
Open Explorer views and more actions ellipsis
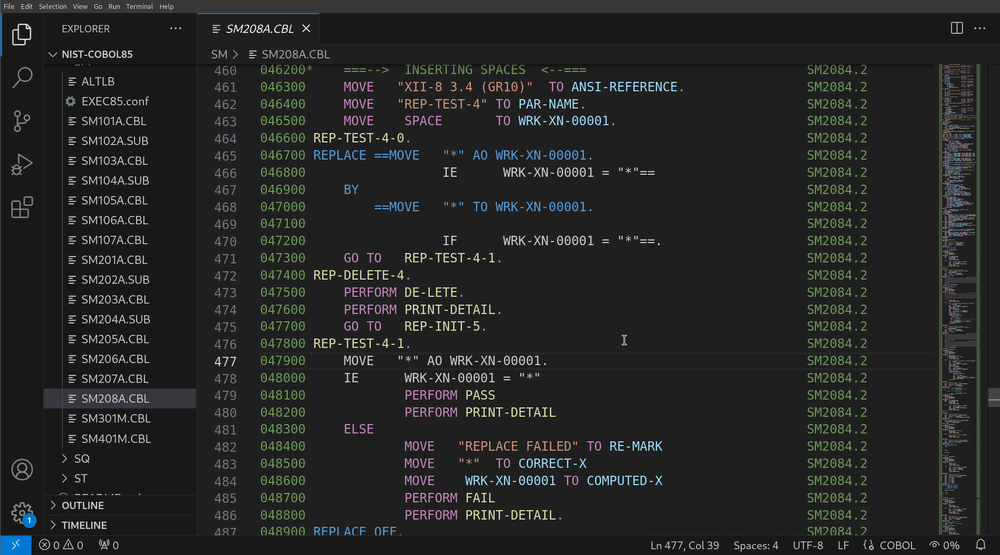pos(176,29)
